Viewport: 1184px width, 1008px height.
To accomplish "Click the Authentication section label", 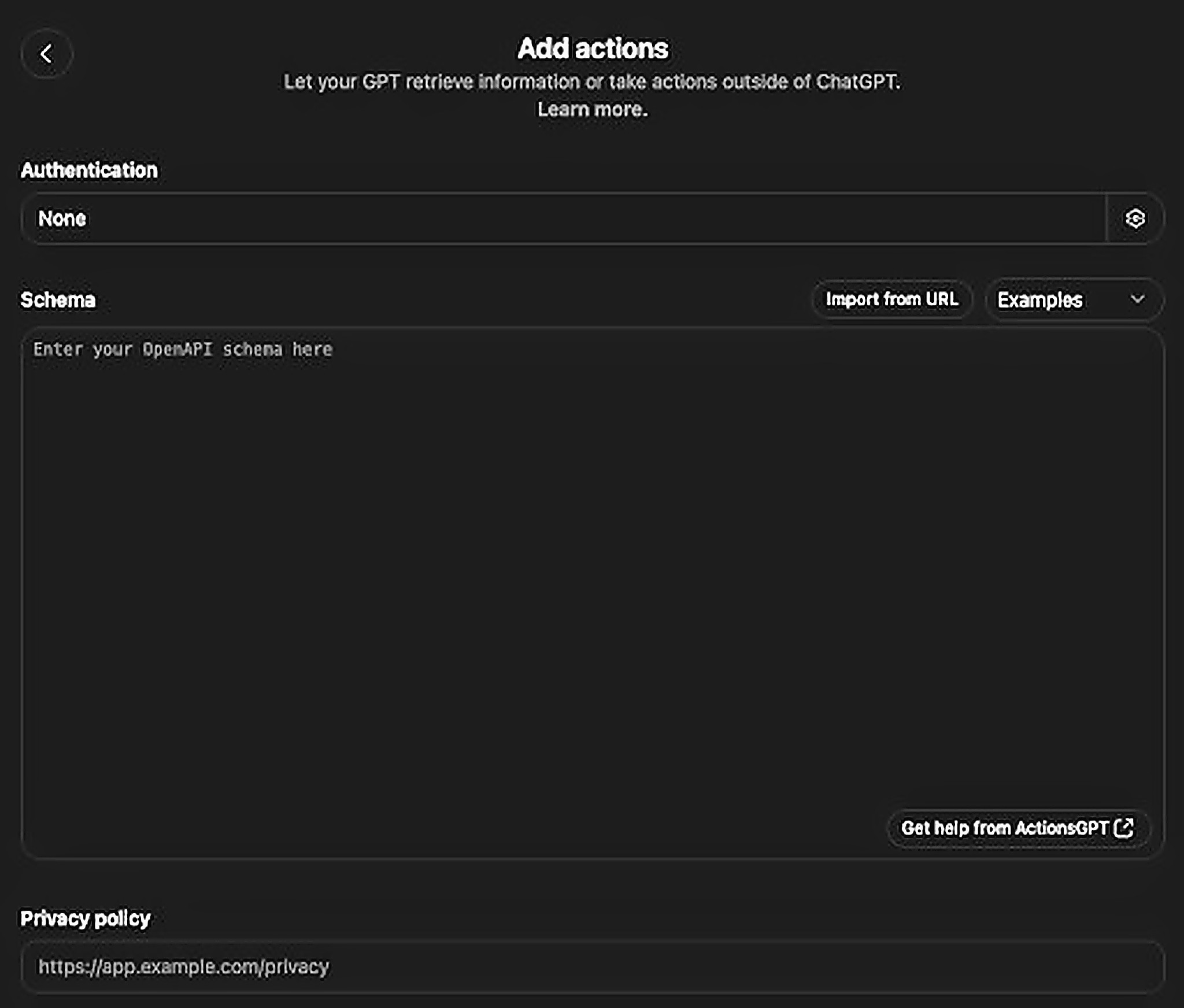I will [x=89, y=170].
